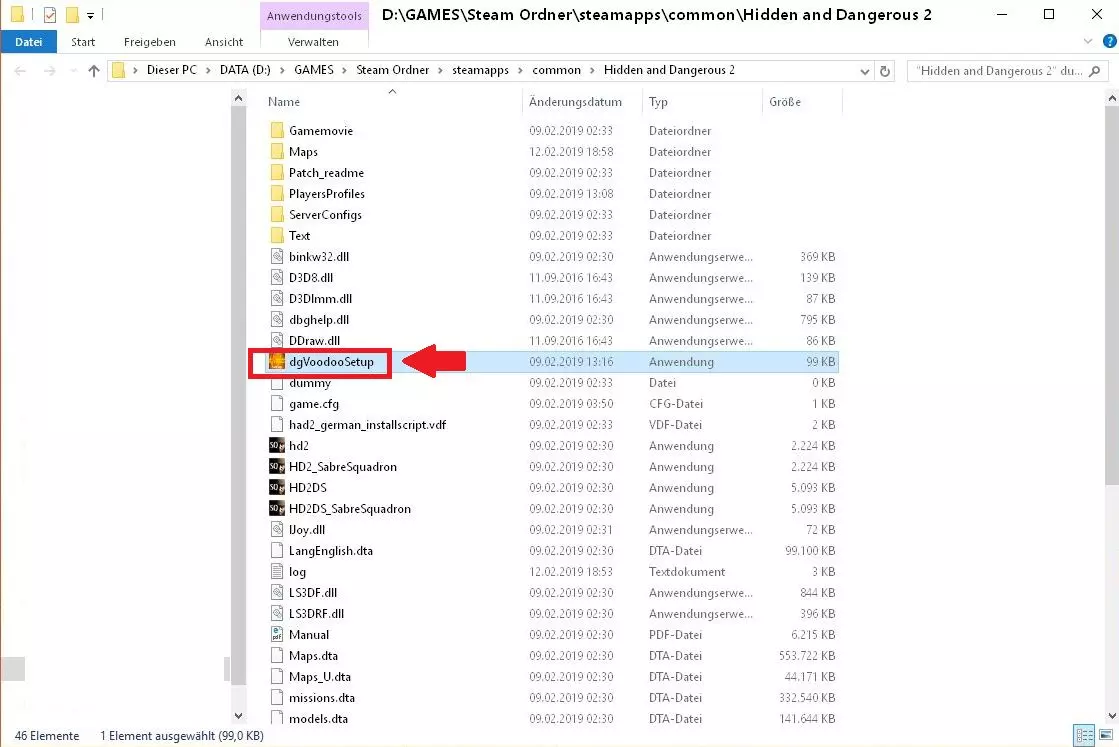This screenshot has width=1119, height=747.
Task: Expand the address bar history dropdown
Action: click(864, 71)
